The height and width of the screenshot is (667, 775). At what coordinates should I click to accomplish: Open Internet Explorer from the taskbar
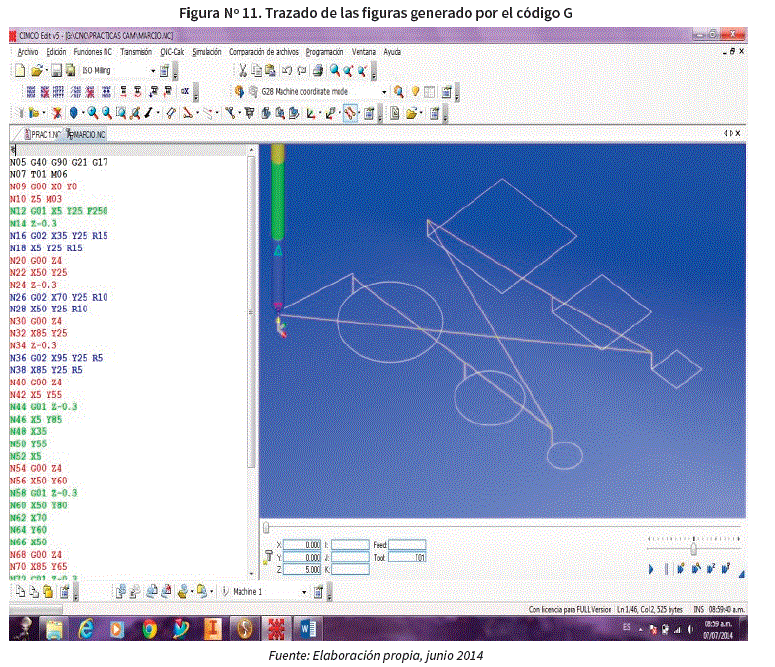(x=86, y=628)
